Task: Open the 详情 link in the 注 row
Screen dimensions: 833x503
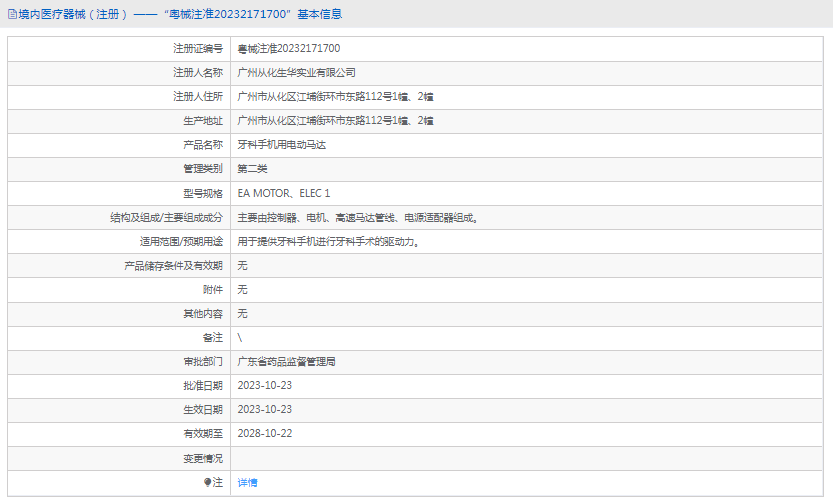Action: pyautogui.click(x=247, y=482)
